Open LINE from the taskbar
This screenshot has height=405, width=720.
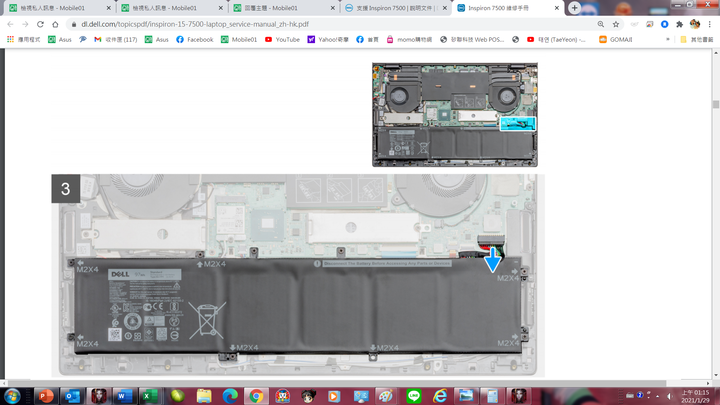pos(414,396)
